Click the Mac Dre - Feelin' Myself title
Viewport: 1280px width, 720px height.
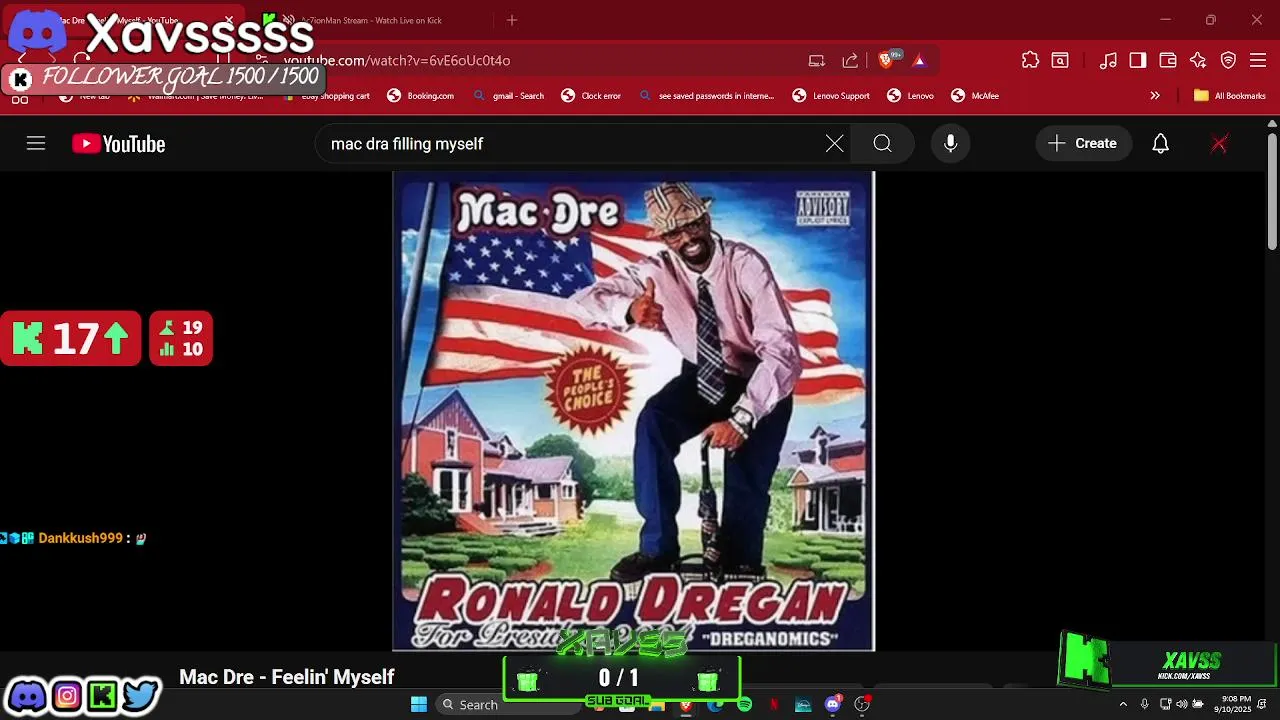pyautogui.click(x=287, y=677)
